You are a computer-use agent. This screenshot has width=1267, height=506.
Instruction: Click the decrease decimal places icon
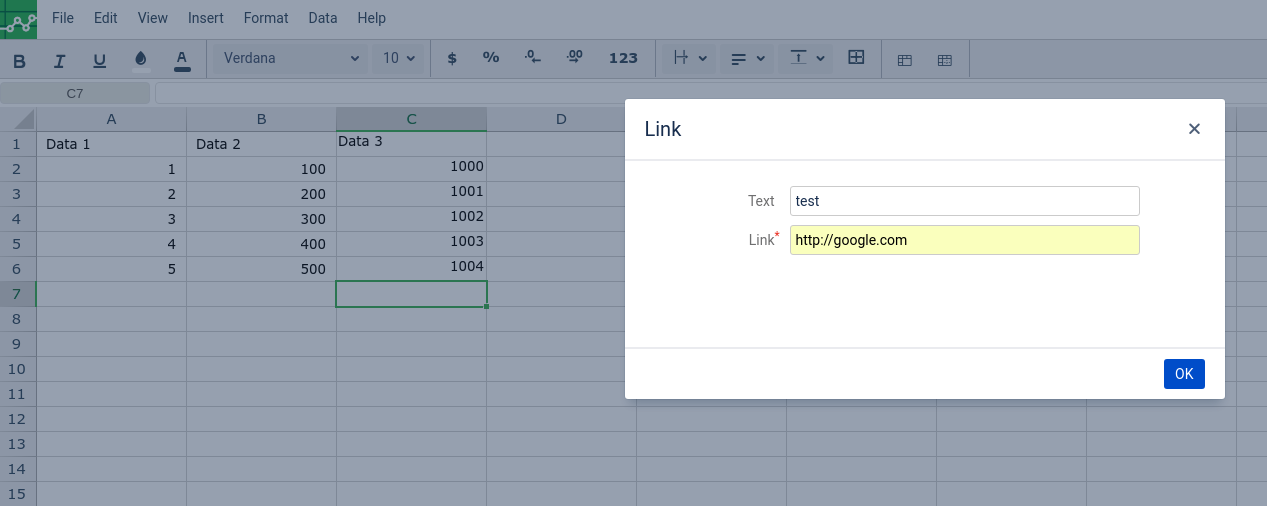click(x=533, y=59)
